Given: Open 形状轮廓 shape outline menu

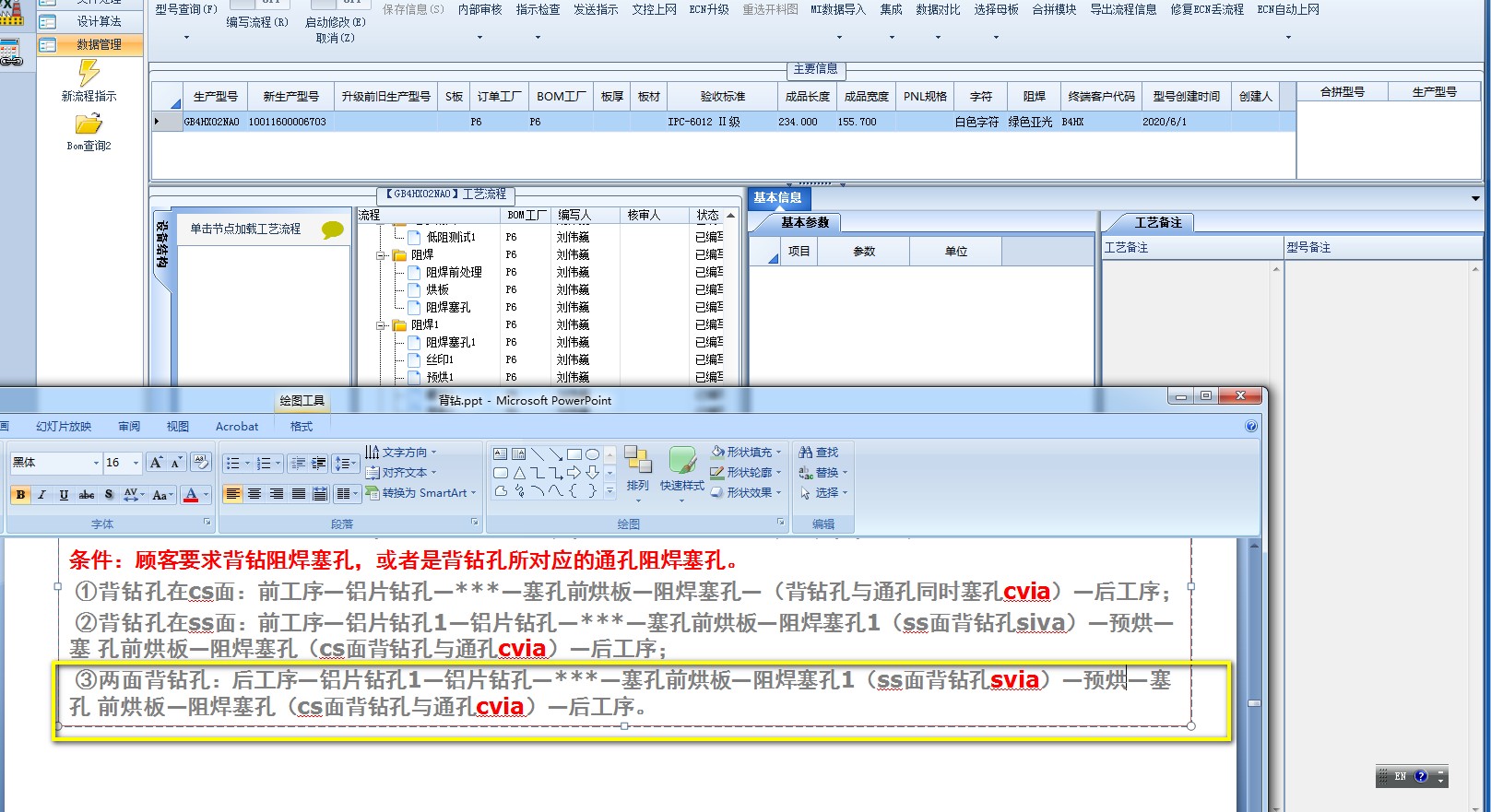Looking at the screenshot, I should [747, 473].
